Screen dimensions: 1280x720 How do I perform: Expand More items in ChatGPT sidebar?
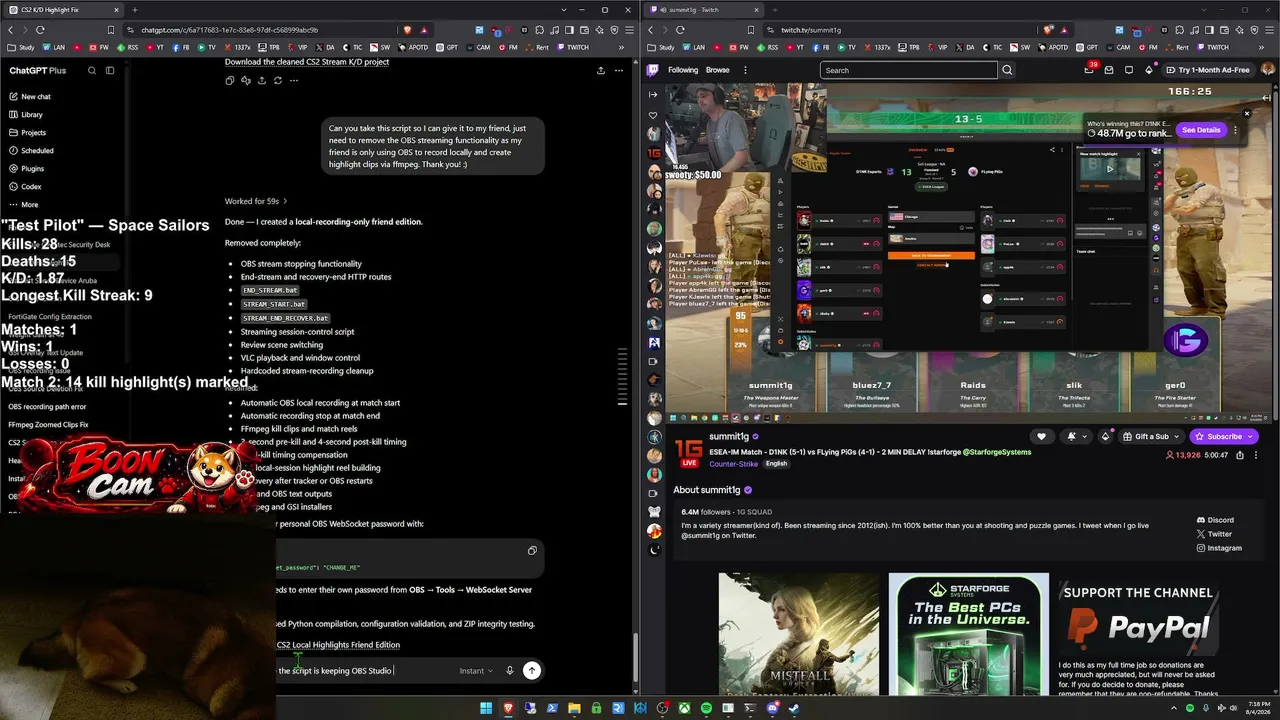[29, 205]
